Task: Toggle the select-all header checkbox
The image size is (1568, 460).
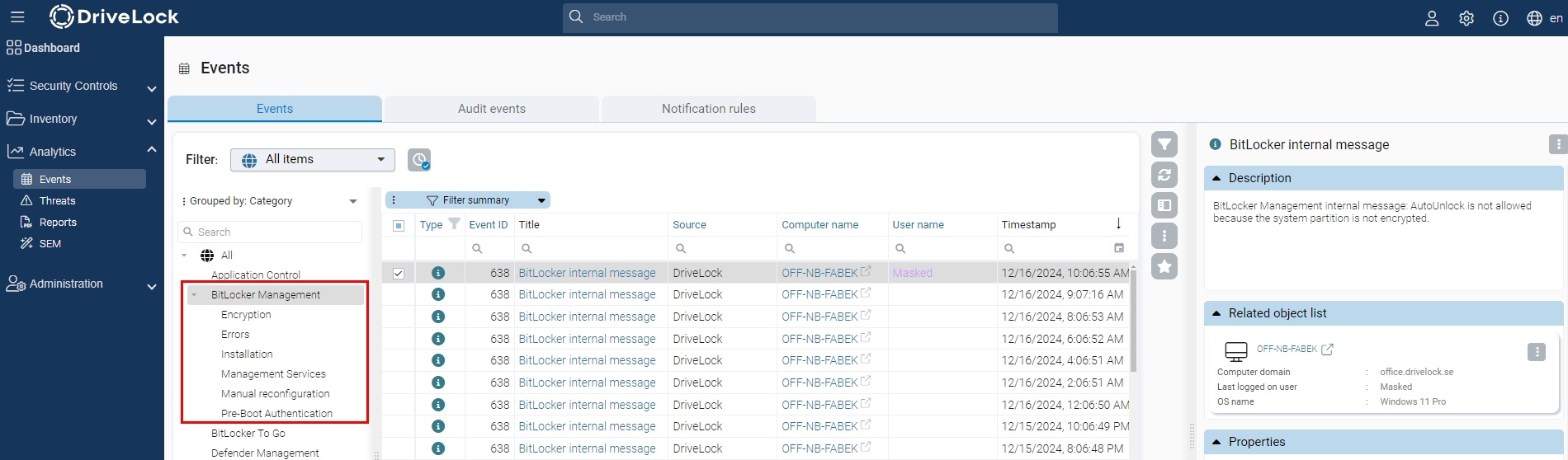Action: point(399,225)
